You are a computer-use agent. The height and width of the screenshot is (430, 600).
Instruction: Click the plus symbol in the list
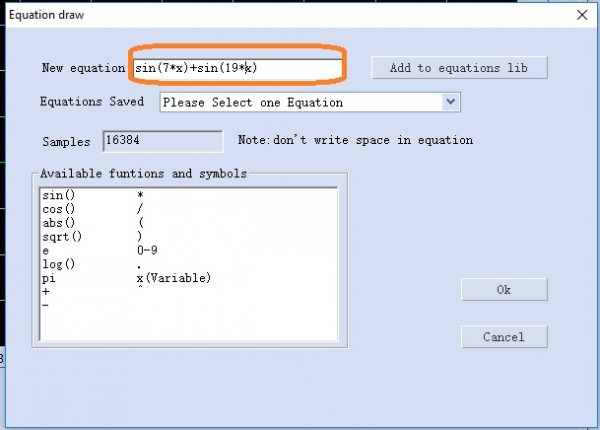pyautogui.click(x=45, y=292)
